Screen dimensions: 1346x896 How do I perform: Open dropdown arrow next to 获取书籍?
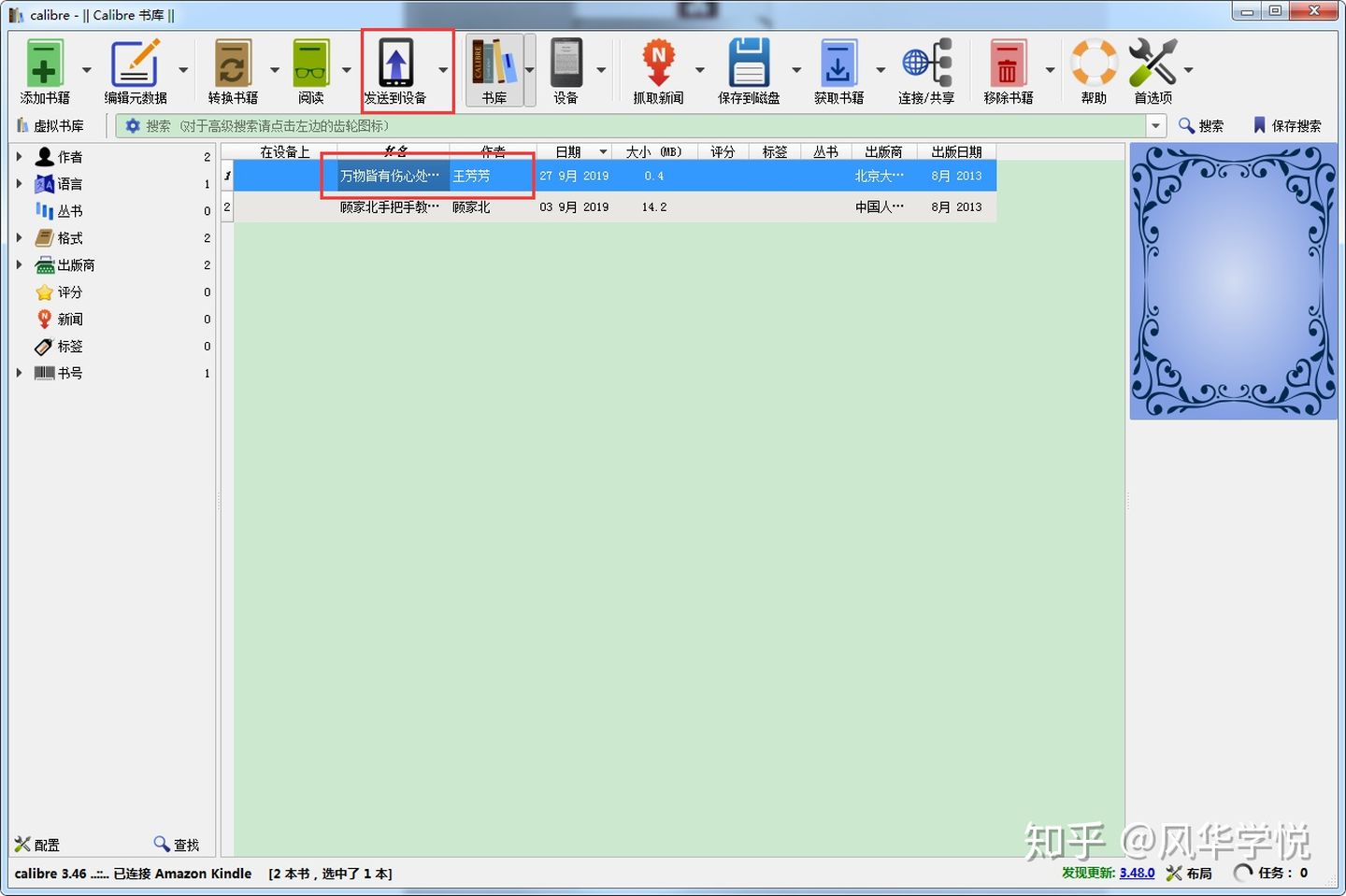pyautogui.click(x=881, y=70)
